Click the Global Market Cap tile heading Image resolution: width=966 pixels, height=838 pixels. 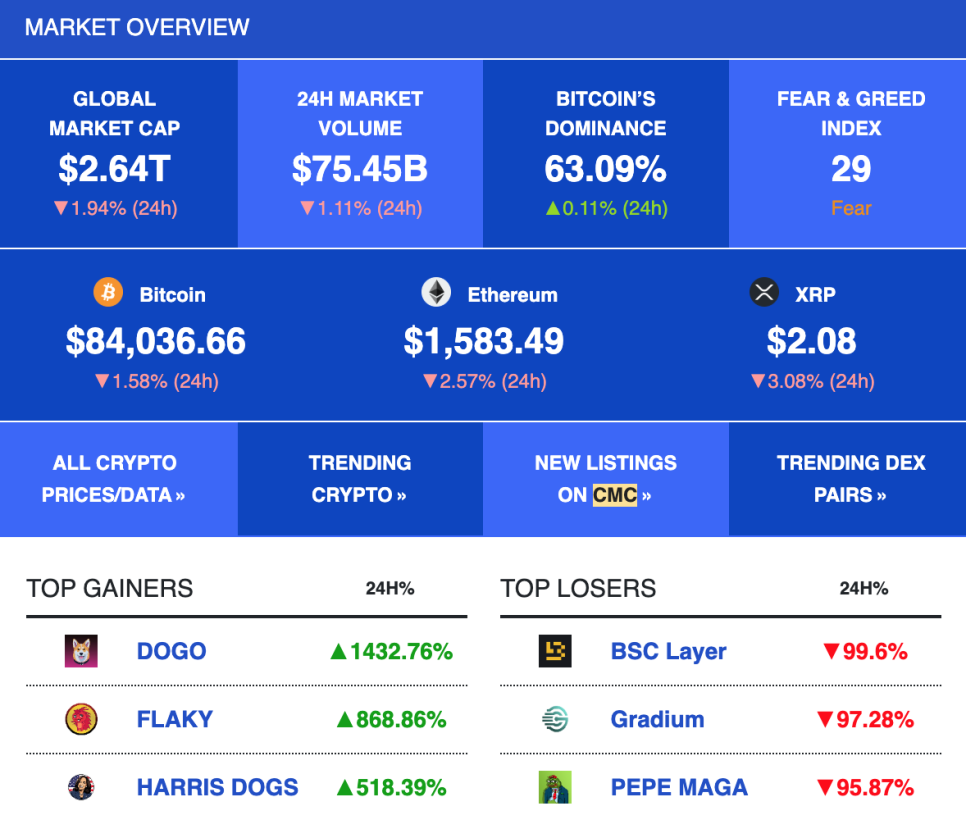point(115,113)
